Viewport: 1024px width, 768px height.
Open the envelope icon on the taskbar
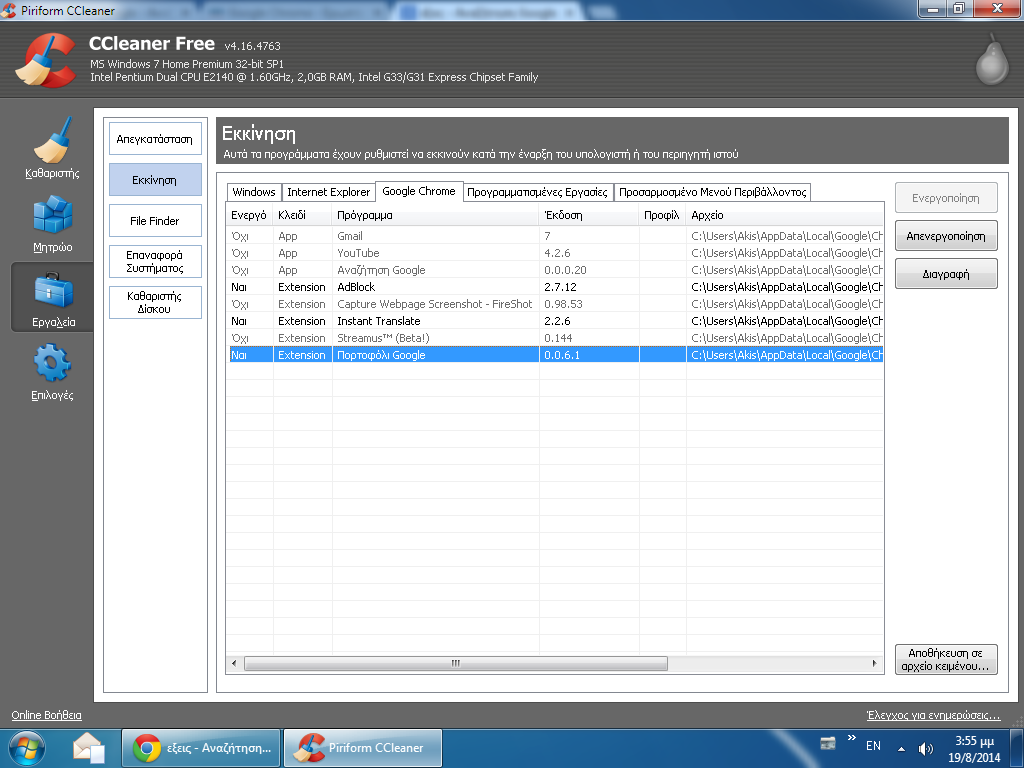(89, 747)
